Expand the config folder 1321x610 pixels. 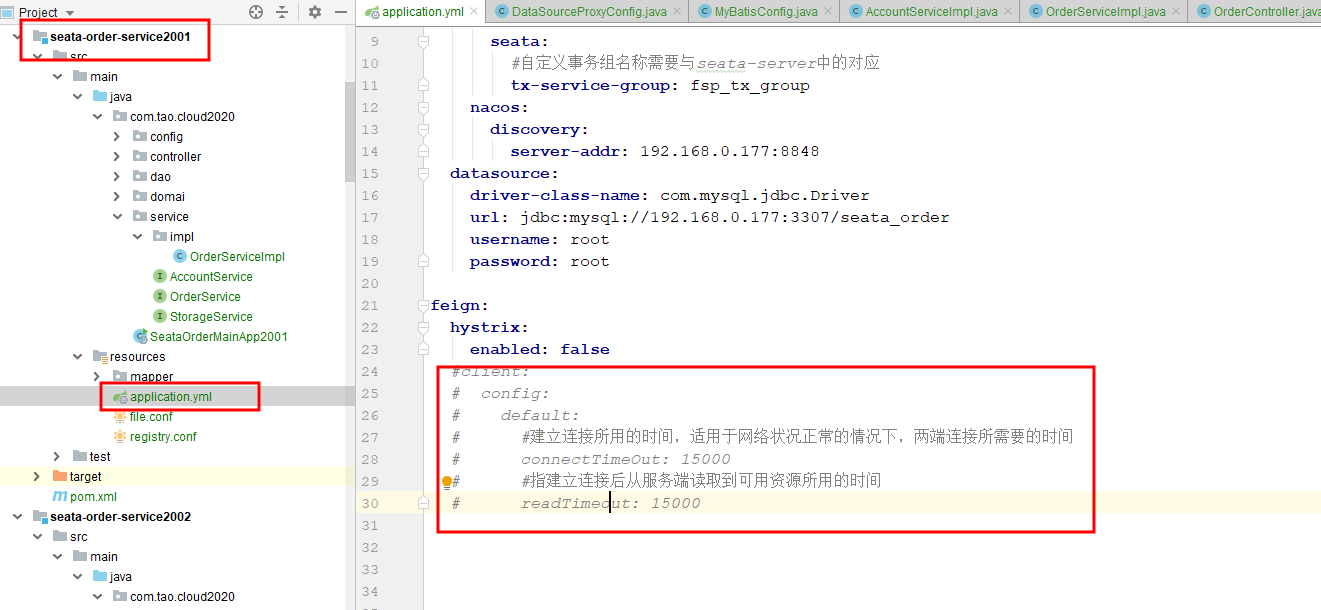coord(117,136)
